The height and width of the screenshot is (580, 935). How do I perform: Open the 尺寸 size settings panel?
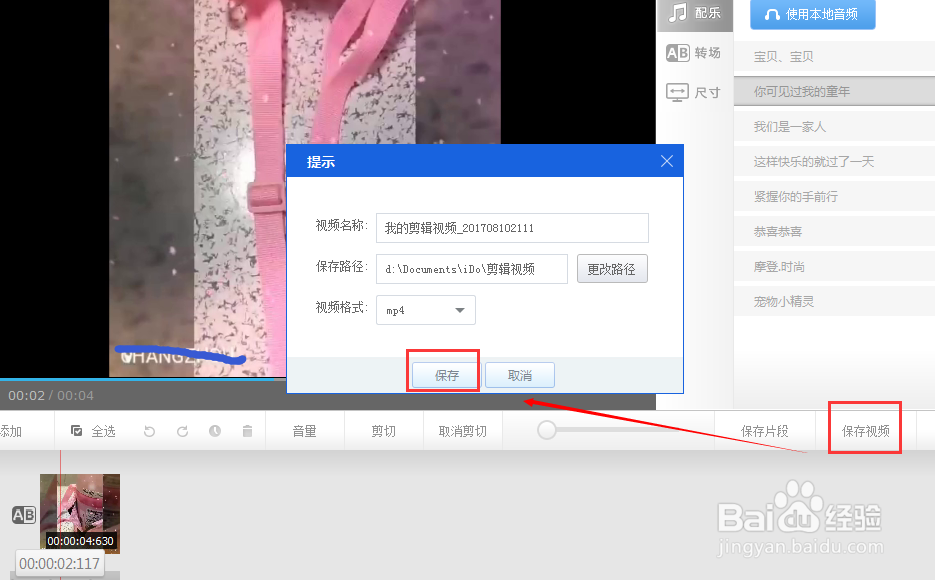click(x=694, y=91)
